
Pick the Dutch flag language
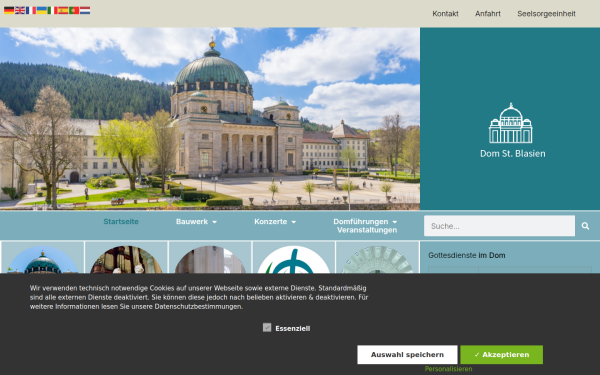tap(85, 11)
